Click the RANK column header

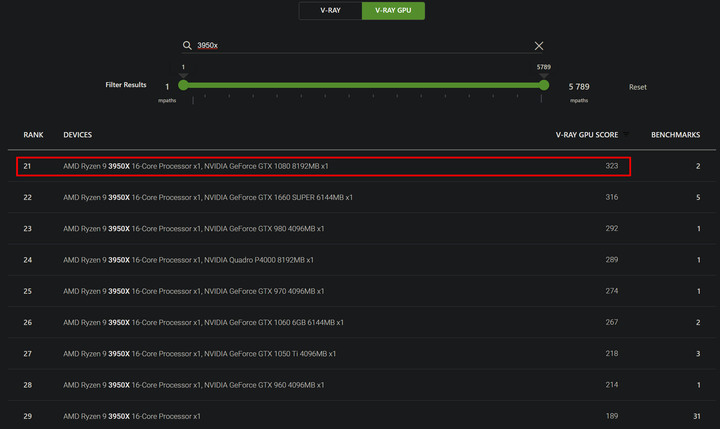point(33,135)
